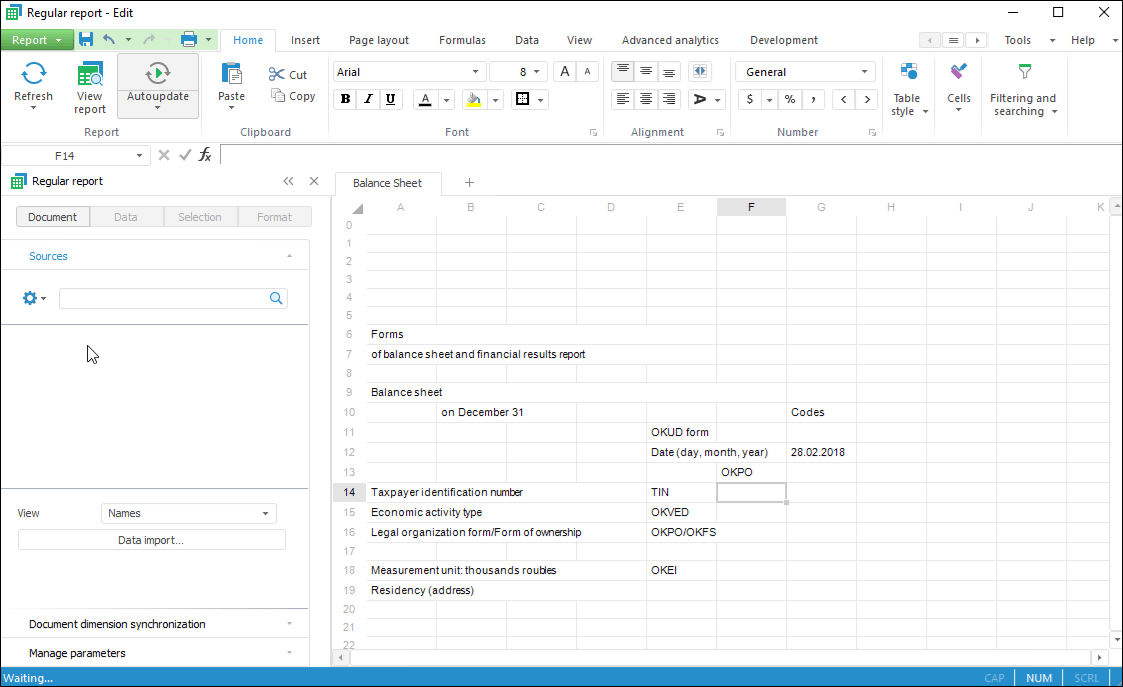This screenshot has width=1123, height=687.
Task: Click the merge cells icon
Action: click(x=699, y=72)
